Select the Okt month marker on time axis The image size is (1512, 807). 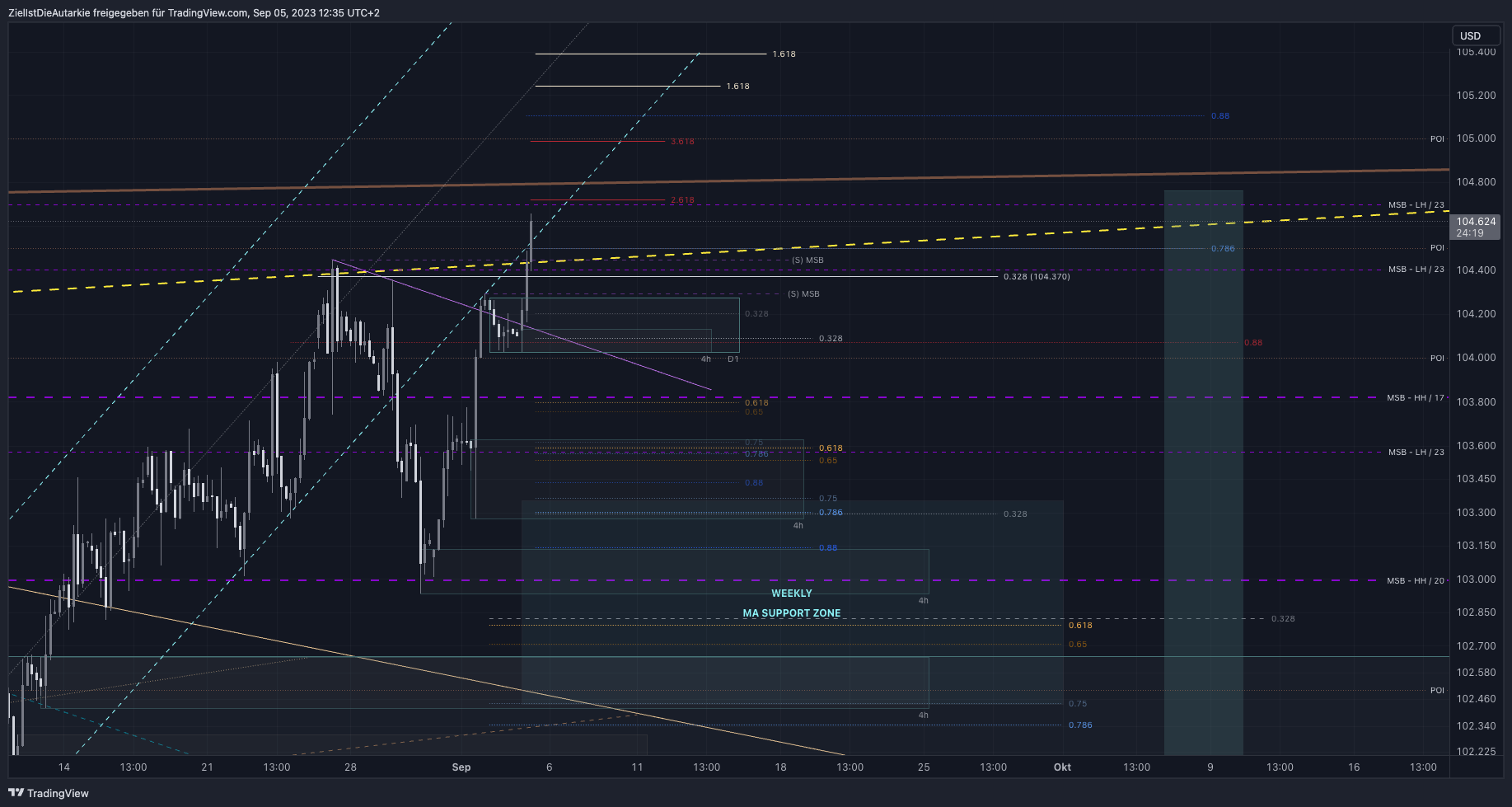point(1062,767)
